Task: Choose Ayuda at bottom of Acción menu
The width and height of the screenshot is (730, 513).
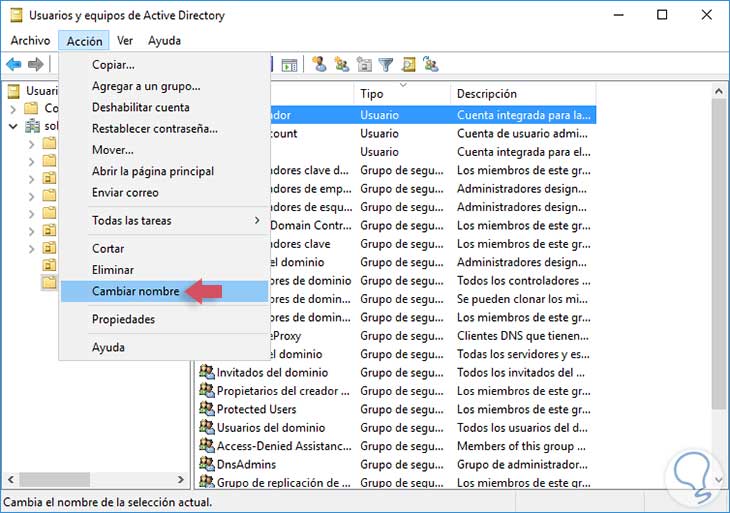Action: 164,347
